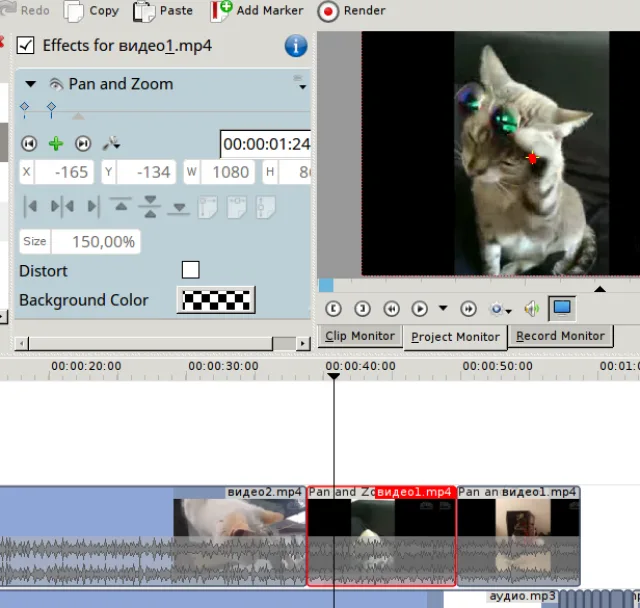Image resolution: width=640 pixels, height=608 pixels.
Task: Open monitor settings gear dropdown
Action: [x=500, y=309]
